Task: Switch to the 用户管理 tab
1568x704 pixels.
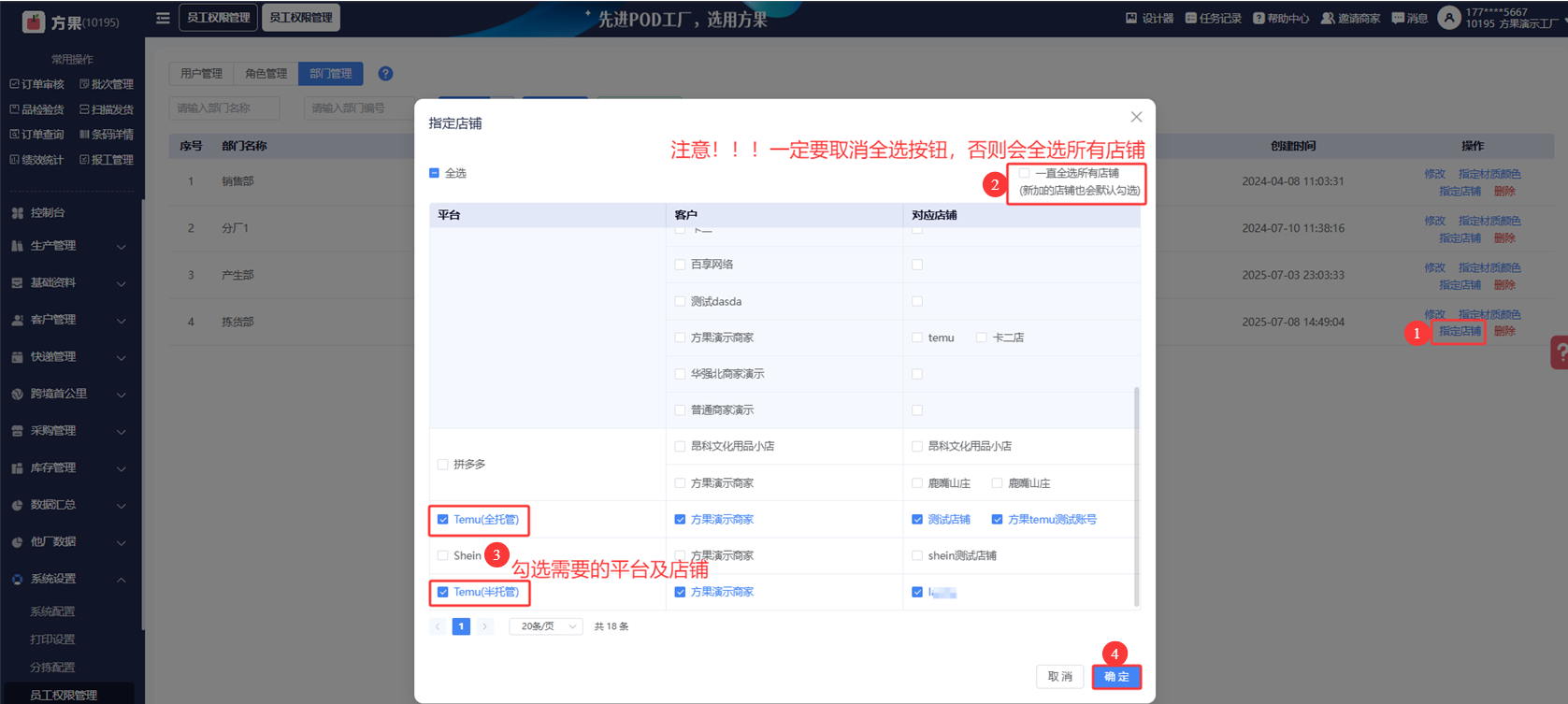Action: (201, 74)
